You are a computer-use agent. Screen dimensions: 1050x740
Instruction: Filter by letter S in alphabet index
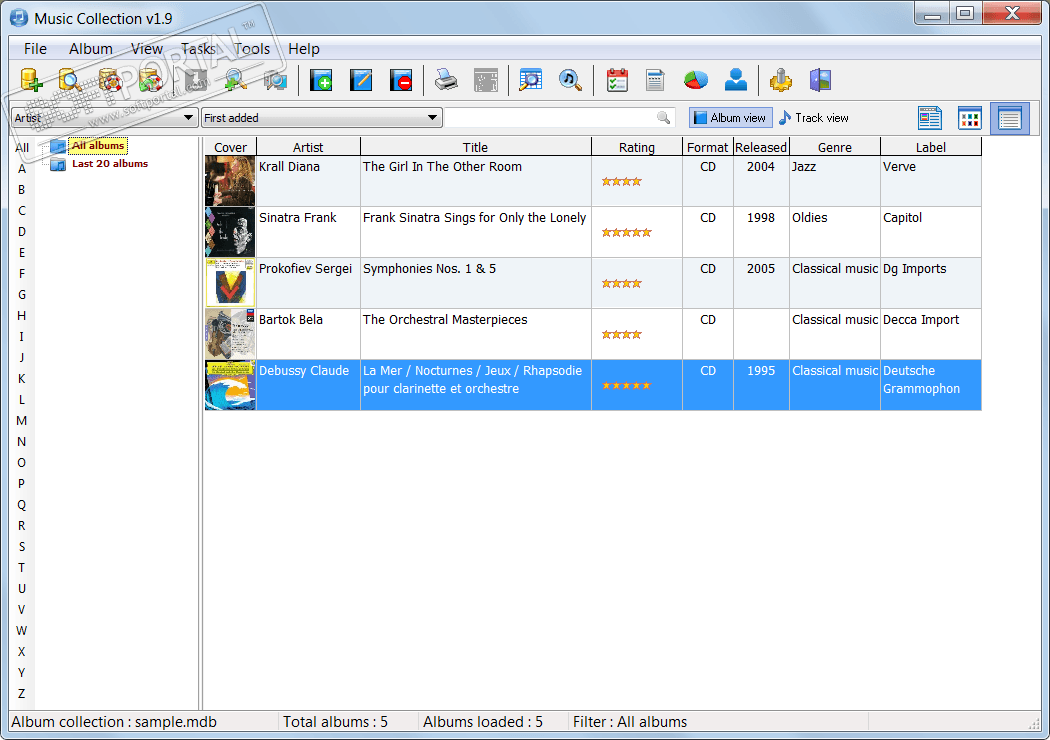click(x=21, y=546)
